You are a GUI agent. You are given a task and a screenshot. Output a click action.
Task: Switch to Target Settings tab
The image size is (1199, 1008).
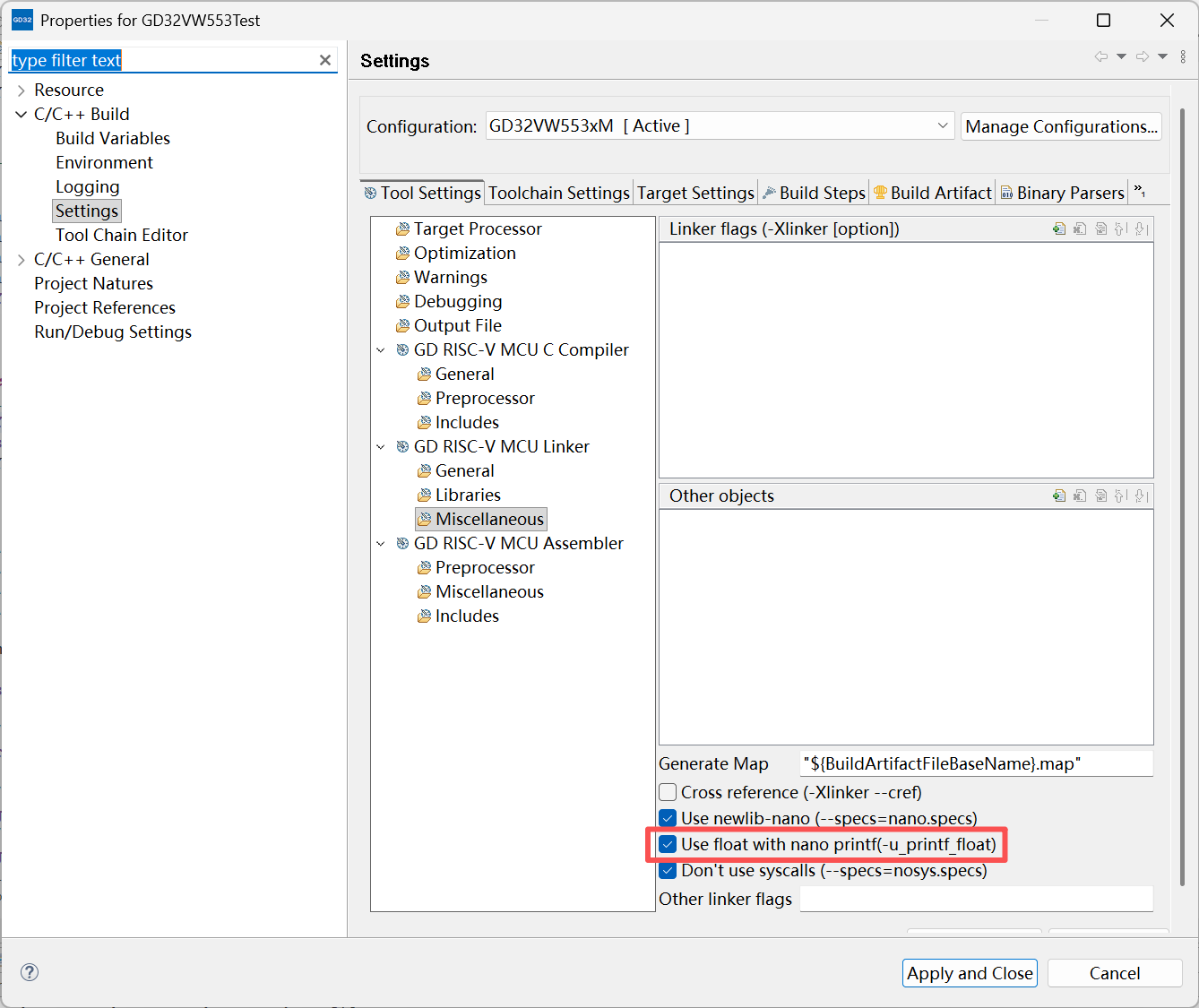pyautogui.click(x=695, y=193)
